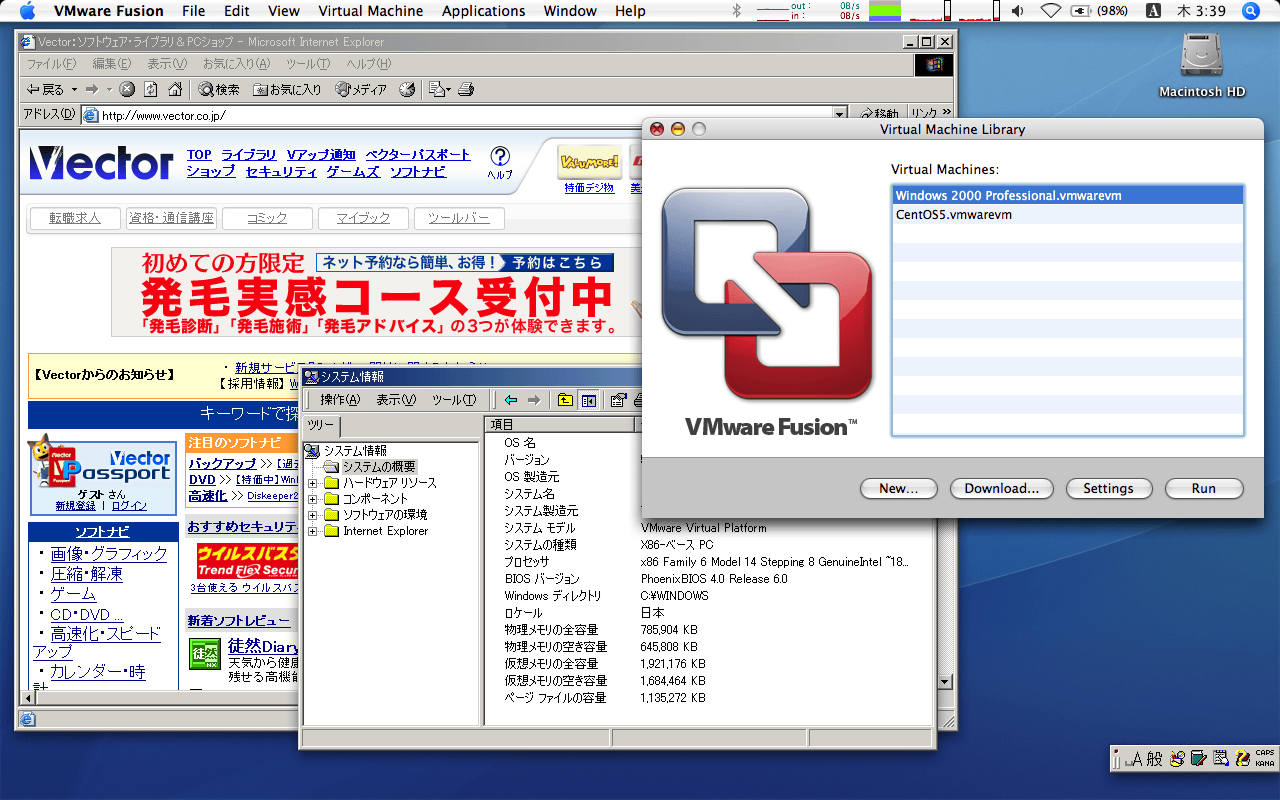Click the IE History button
The height and width of the screenshot is (800, 1280).
pos(407,90)
